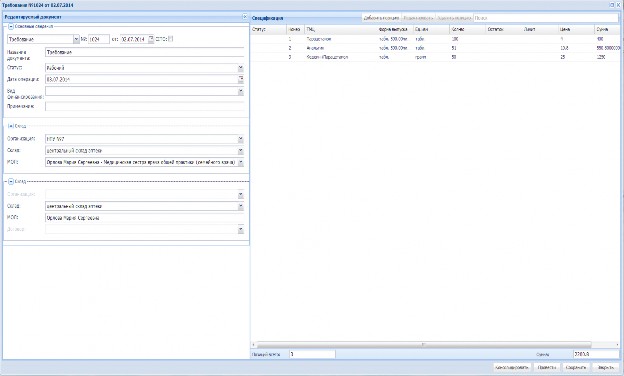
Task: Click the Примечание text field
Action: coord(144,106)
